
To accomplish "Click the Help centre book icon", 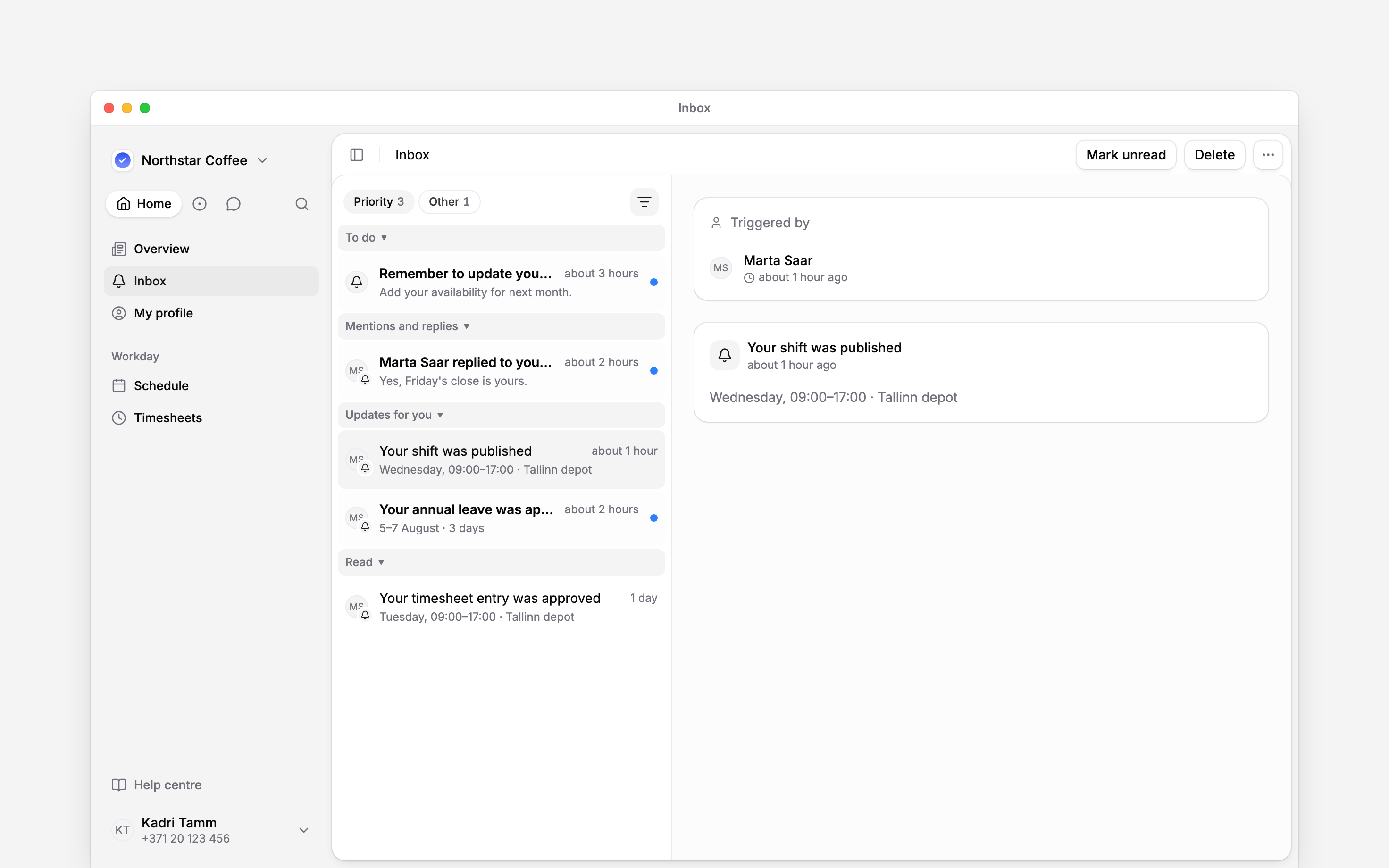I will pos(119,785).
